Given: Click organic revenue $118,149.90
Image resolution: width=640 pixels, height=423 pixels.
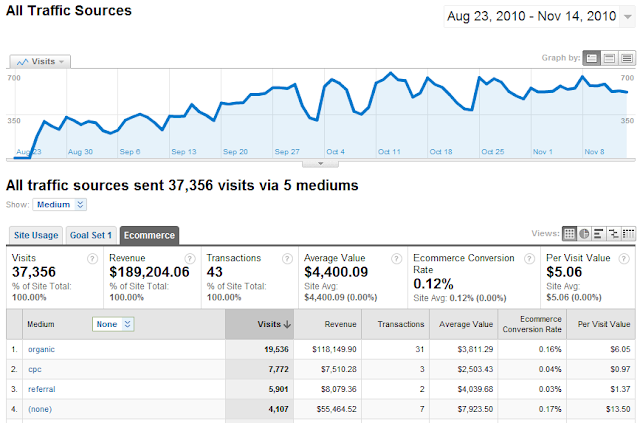Looking at the screenshot, I should coord(334,350).
